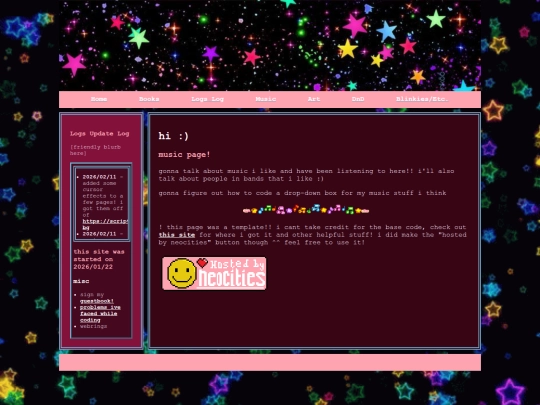This screenshot has width=540, height=405.
Task: Click the 'misc' sidebar heading
Action: [x=81, y=281]
